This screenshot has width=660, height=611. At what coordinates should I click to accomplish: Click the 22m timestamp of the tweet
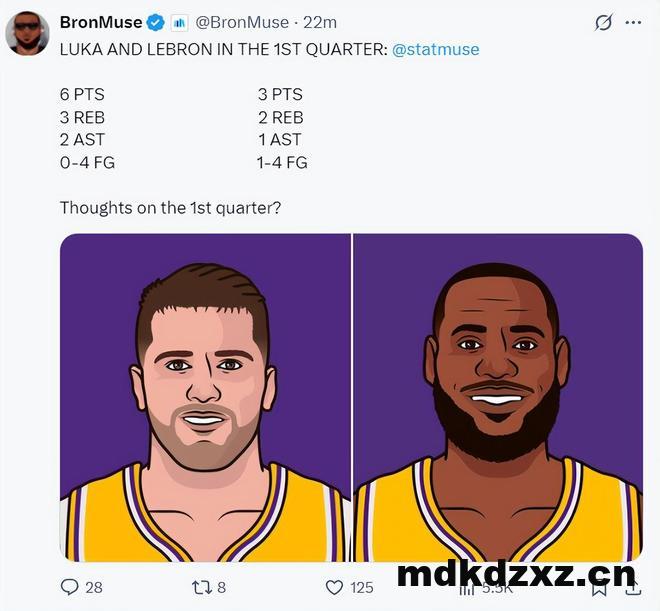click(x=320, y=22)
